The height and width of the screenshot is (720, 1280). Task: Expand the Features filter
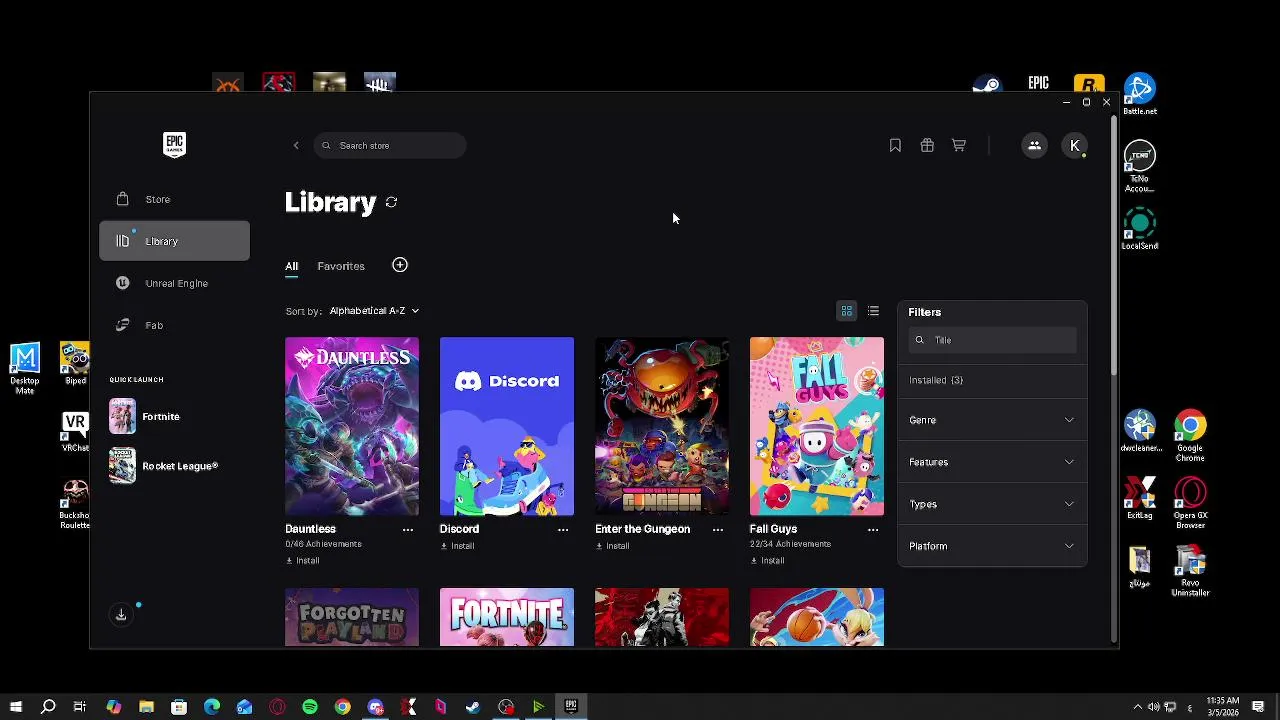click(992, 462)
